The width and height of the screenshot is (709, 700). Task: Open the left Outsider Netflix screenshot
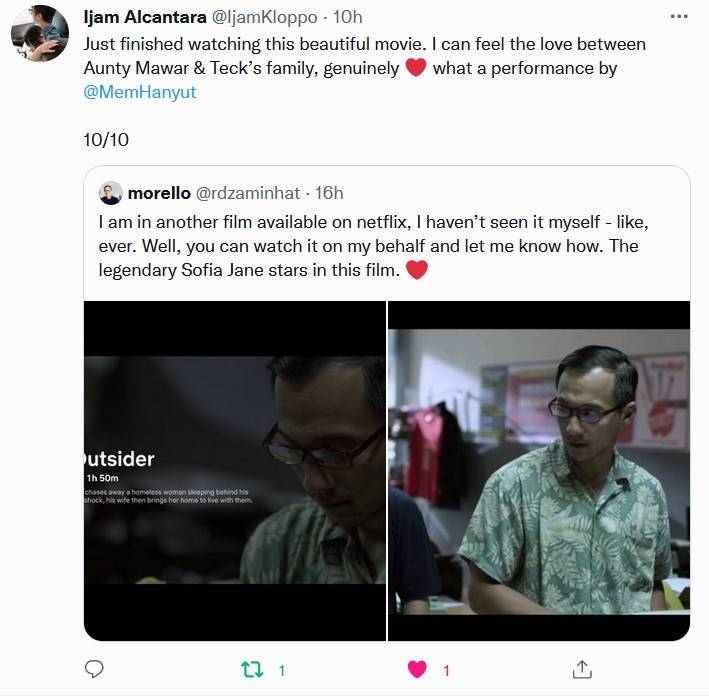point(235,470)
